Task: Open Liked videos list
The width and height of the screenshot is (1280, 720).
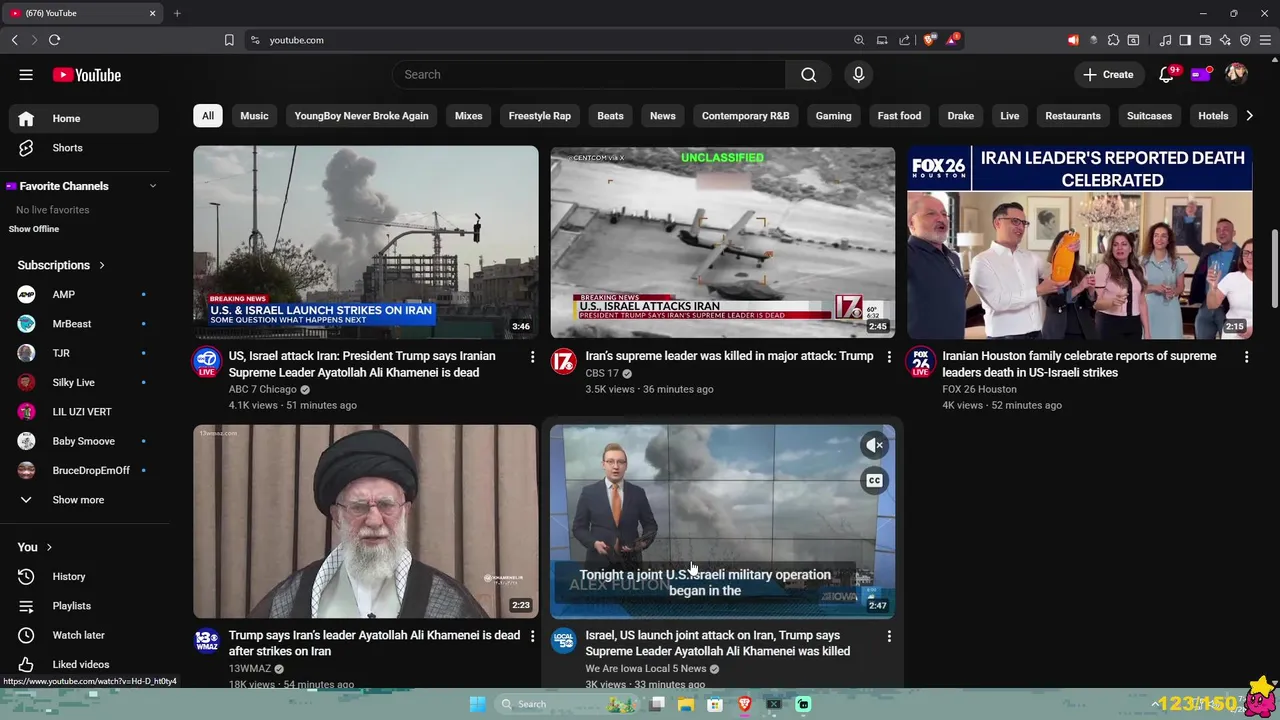Action: click(x=83, y=664)
